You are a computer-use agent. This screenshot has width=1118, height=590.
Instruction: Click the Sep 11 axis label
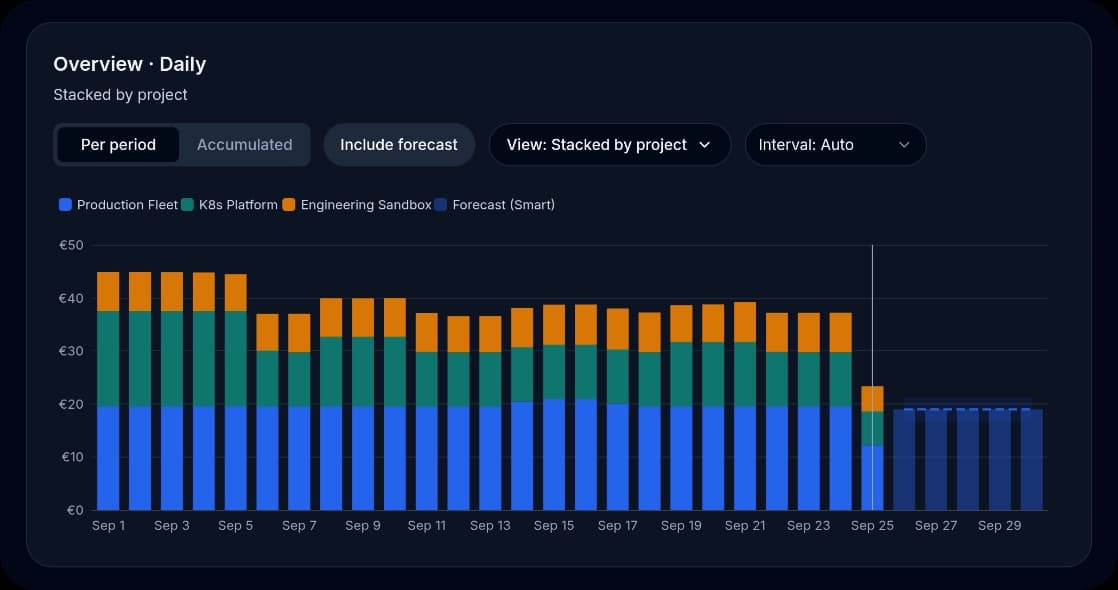426,526
